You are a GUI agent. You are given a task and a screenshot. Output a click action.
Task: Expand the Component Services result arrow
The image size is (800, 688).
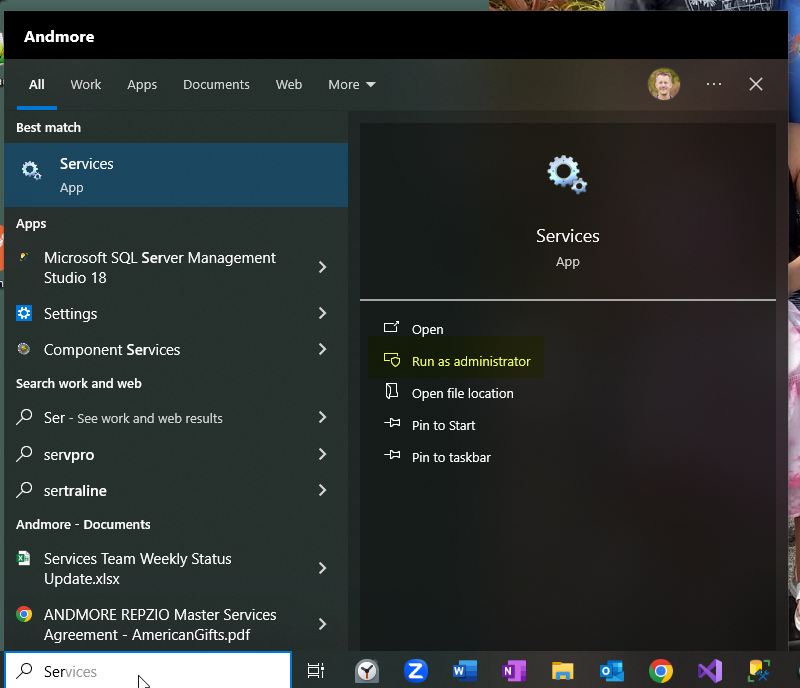322,349
